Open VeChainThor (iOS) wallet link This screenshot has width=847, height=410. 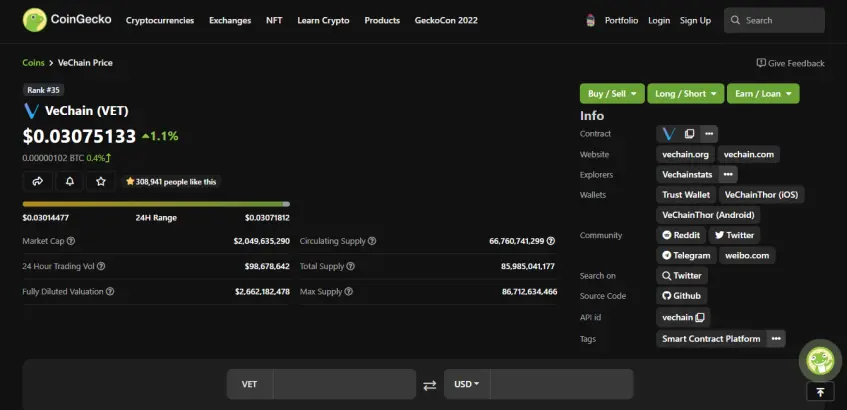(761, 194)
